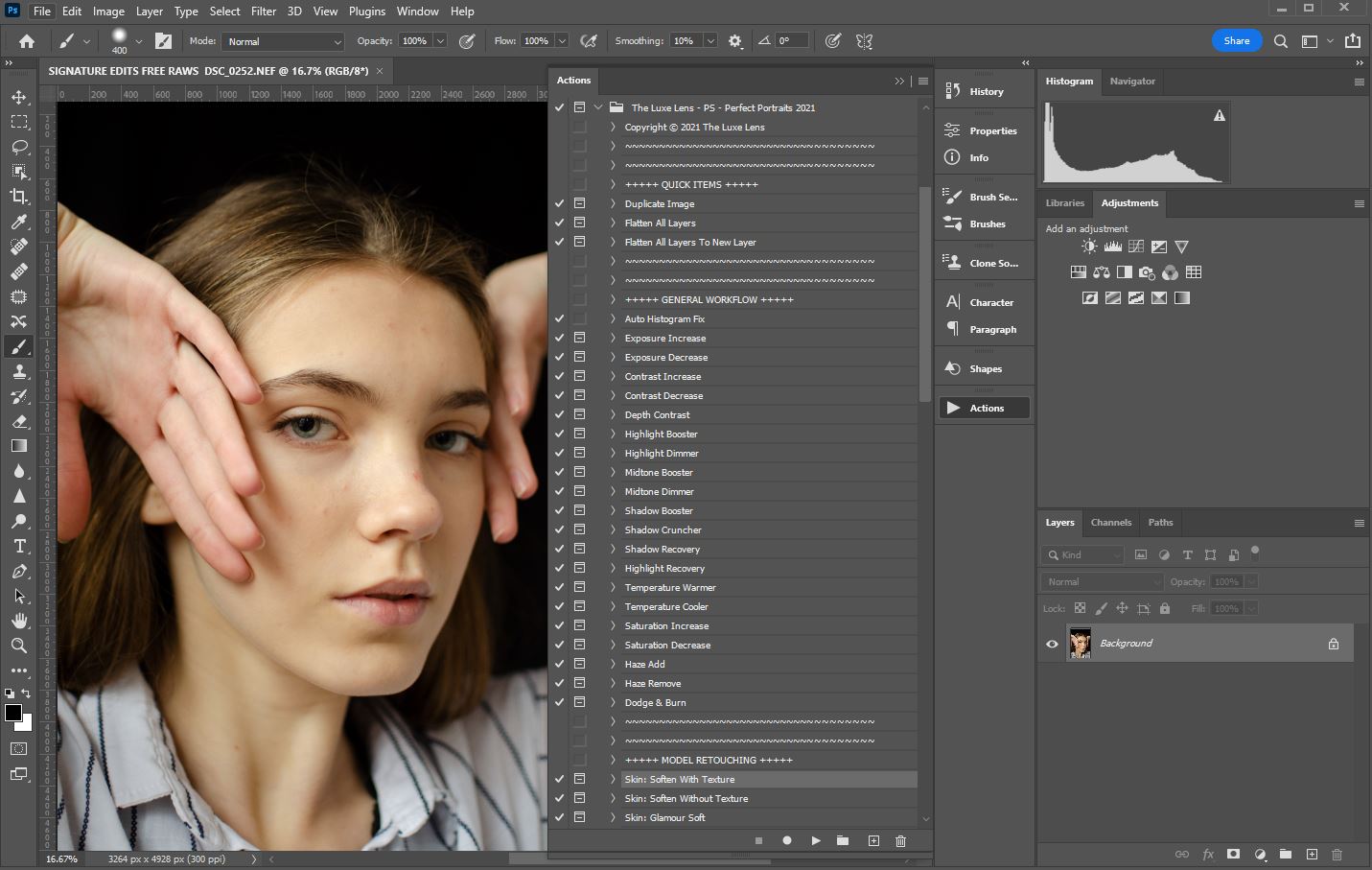
Task: Open the brush blending Mode dropdown
Action: point(283,41)
